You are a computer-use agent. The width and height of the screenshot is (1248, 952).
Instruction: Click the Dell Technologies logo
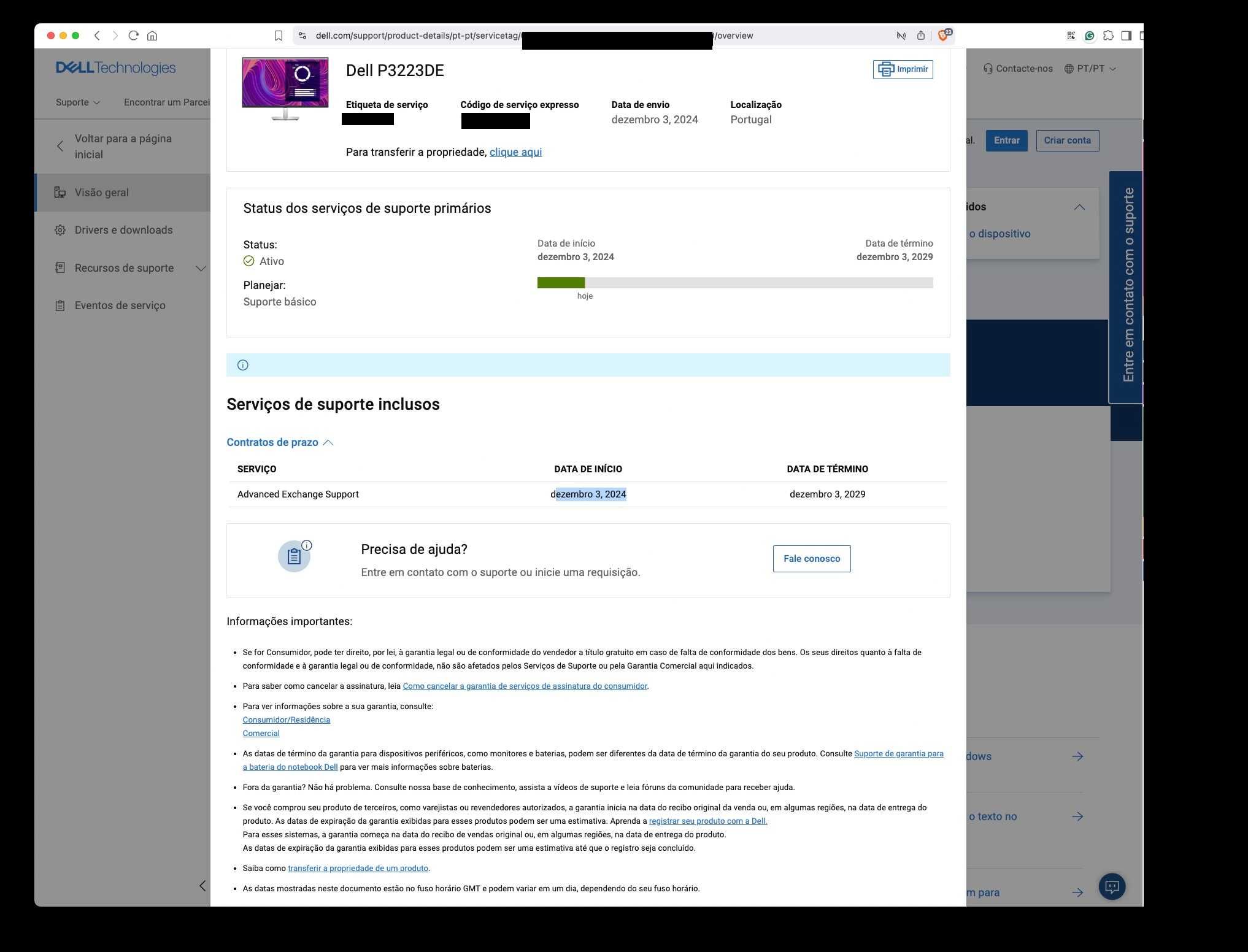pos(115,67)
